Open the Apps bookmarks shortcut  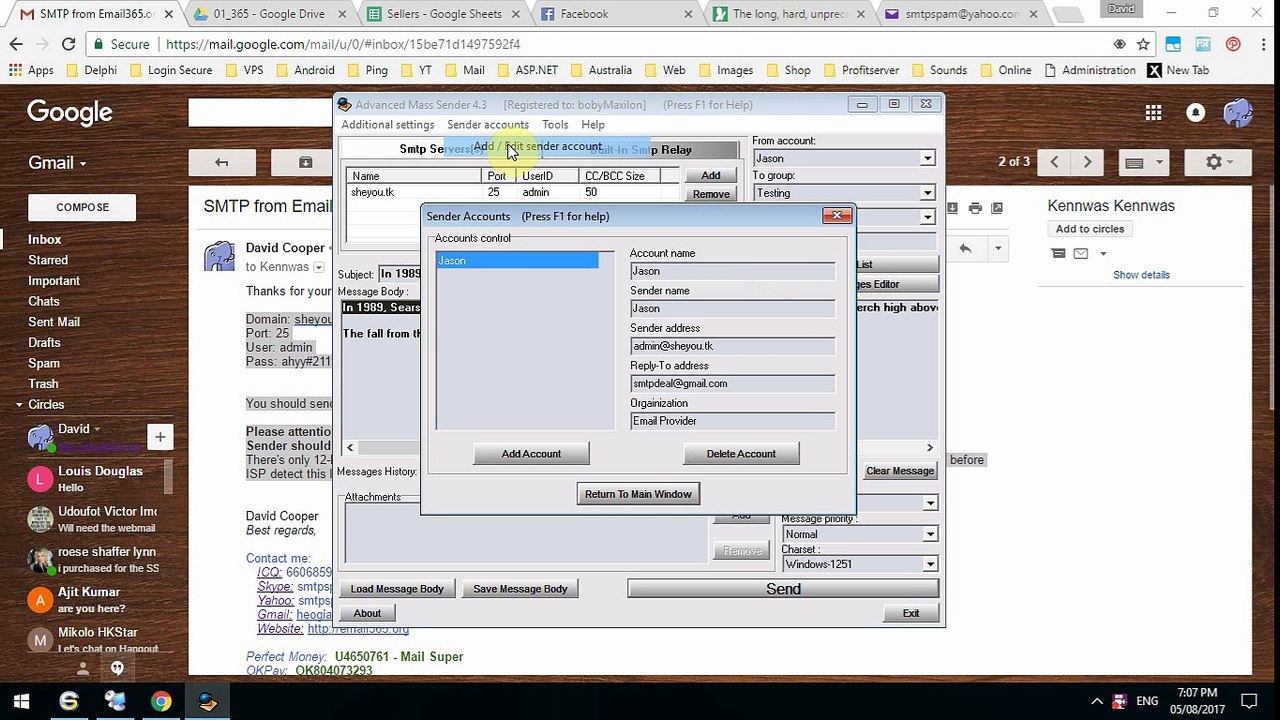pyautogui.click(x=31, y=70)
